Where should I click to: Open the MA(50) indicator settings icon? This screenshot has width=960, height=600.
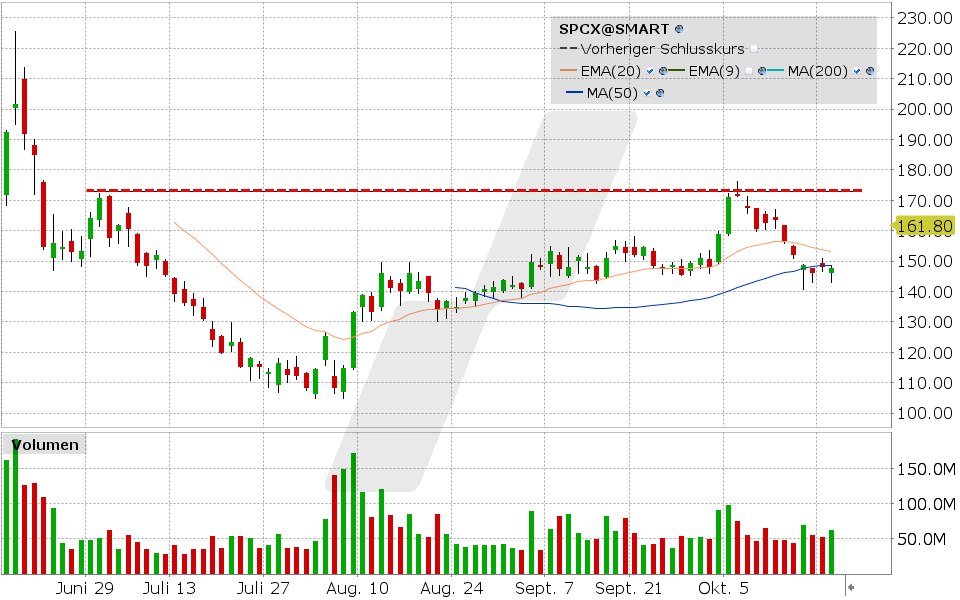pos(659,93)
